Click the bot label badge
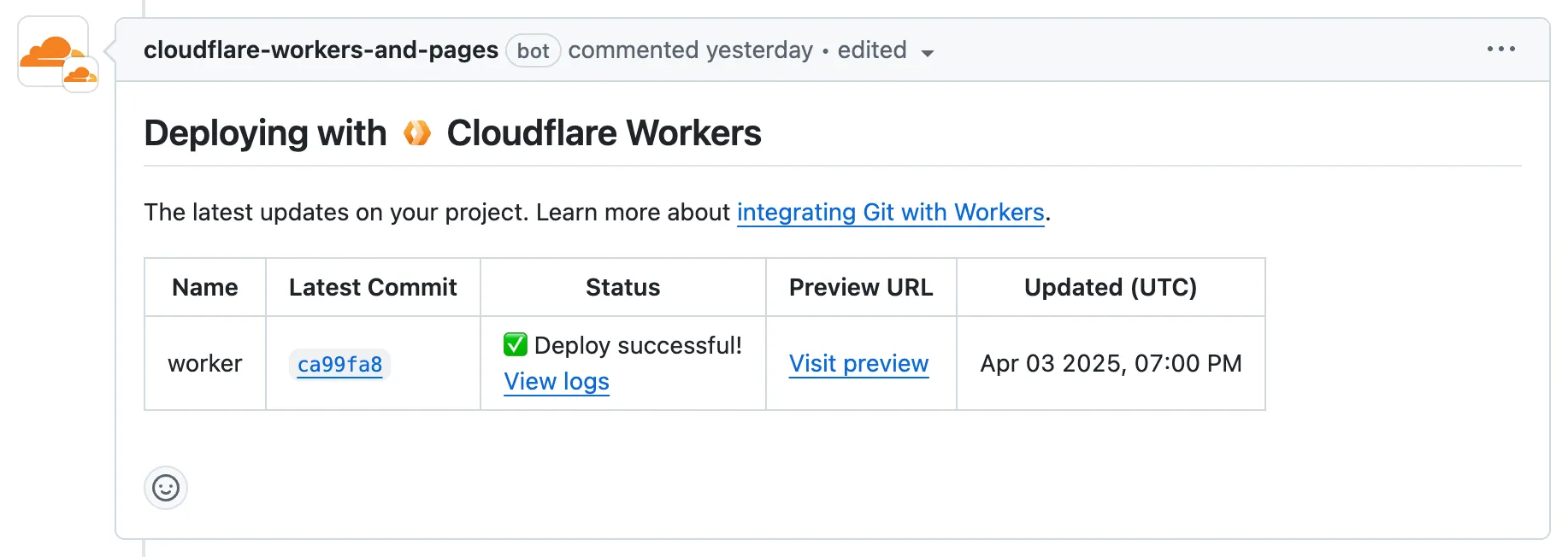The image size is (1568, 557). [x=533, y=51]
